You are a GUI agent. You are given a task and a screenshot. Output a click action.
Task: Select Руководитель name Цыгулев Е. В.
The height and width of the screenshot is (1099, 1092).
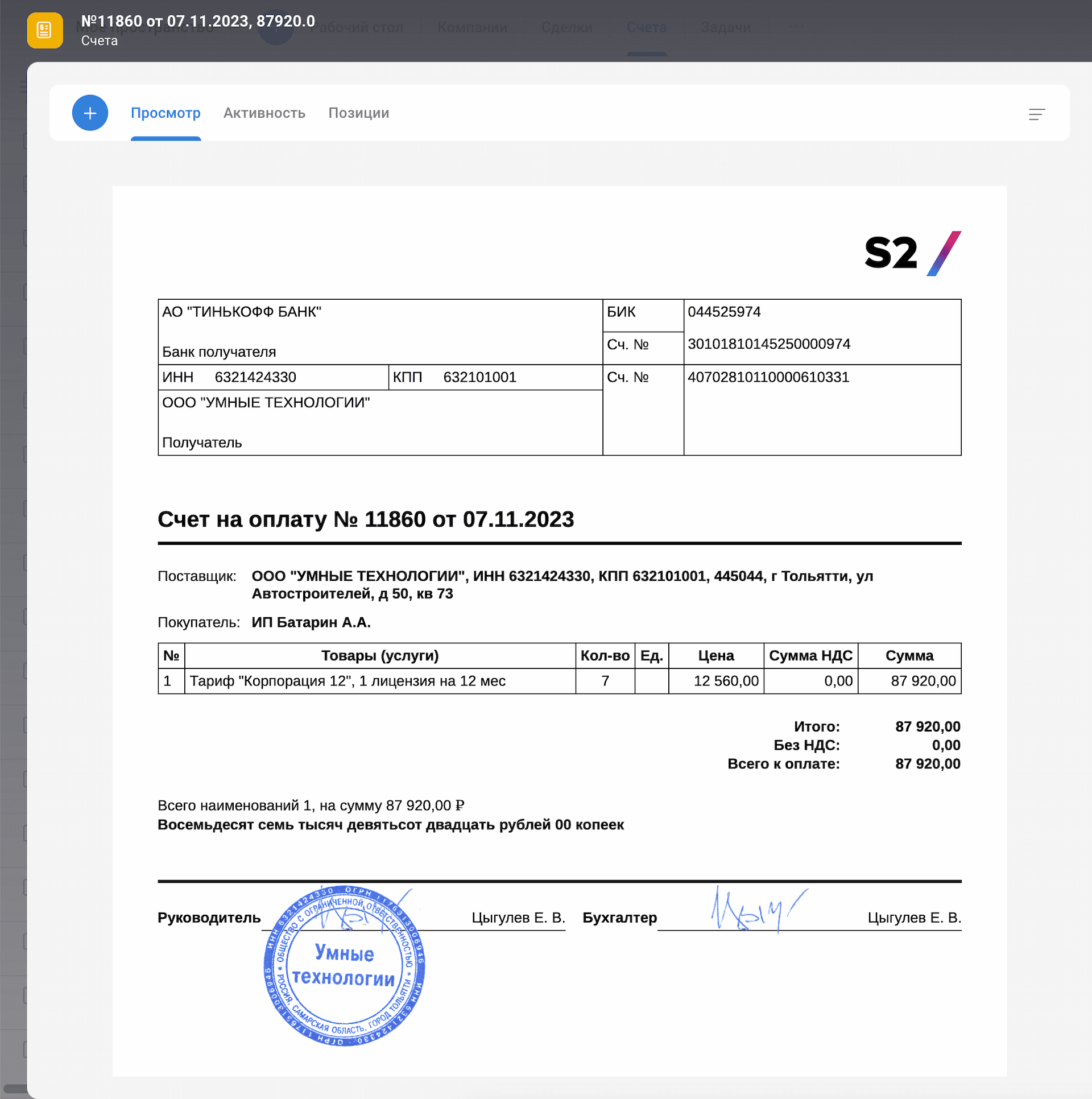pyautogui.click(x=518, y=918)
